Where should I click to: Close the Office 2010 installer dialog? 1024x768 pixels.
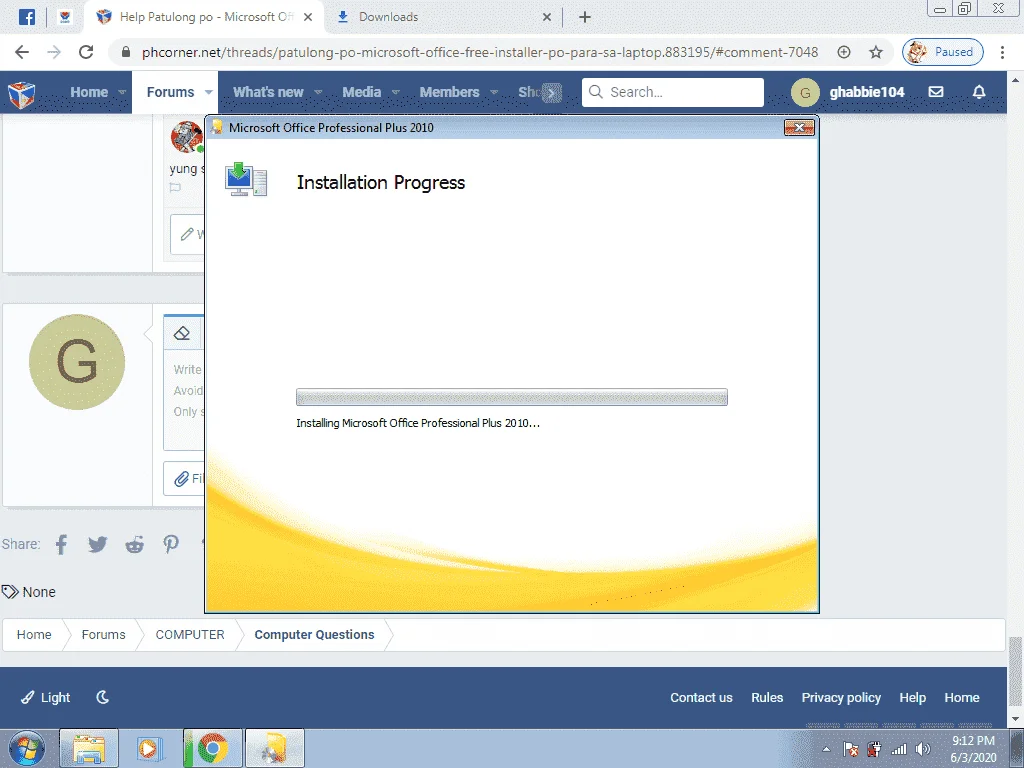pos(799,127)
